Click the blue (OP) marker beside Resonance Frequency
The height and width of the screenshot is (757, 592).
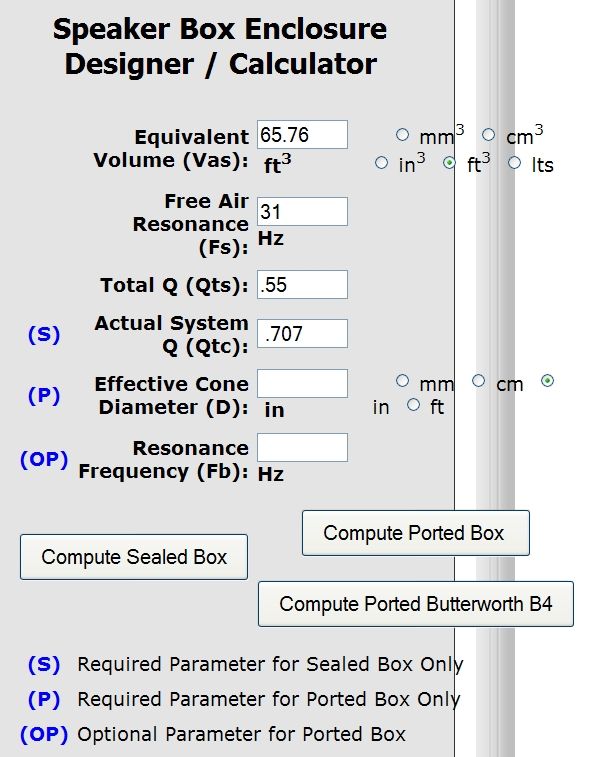(x=44, y=460)
